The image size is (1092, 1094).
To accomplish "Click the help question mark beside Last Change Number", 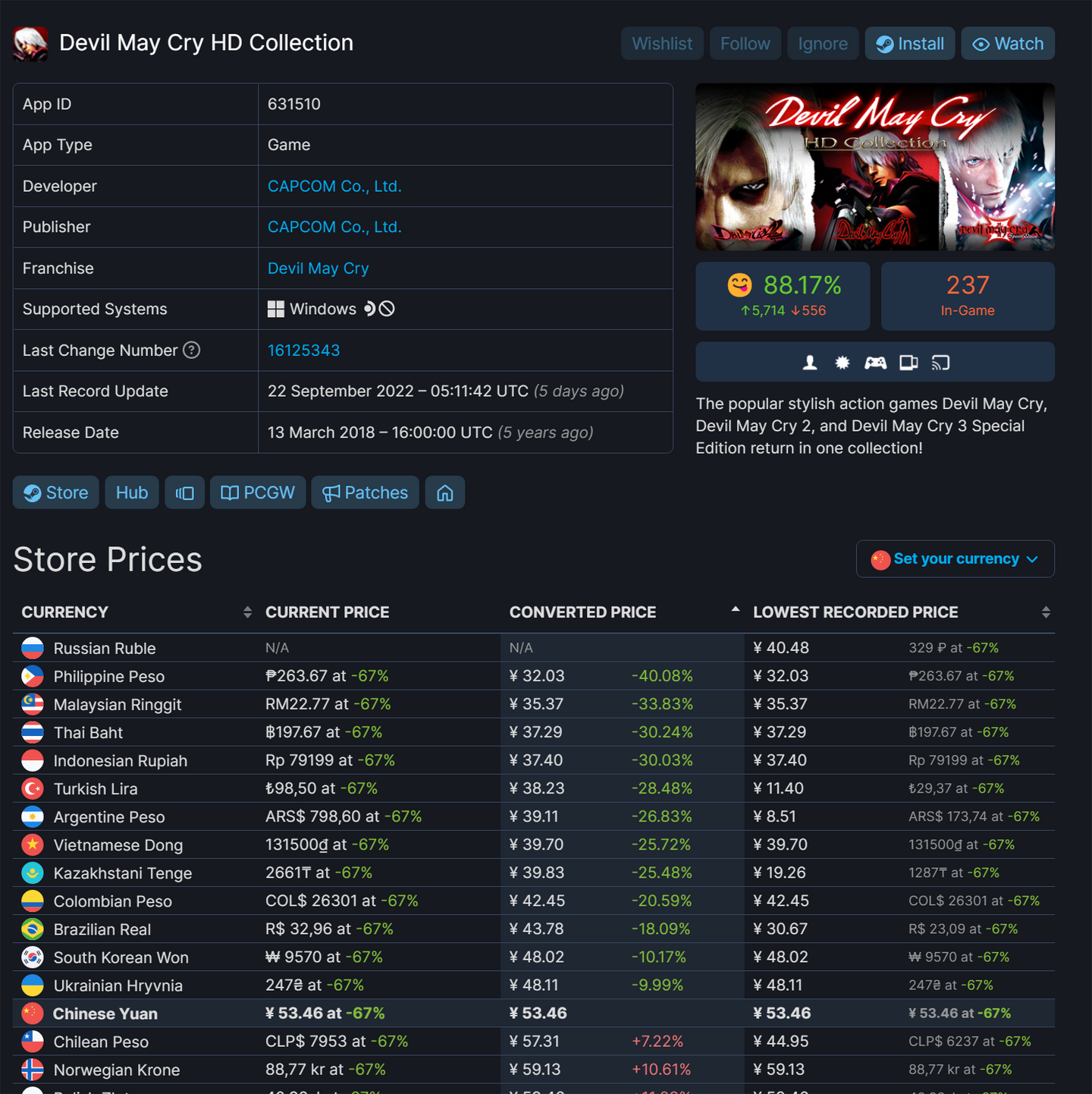I will tap(192, 350).
